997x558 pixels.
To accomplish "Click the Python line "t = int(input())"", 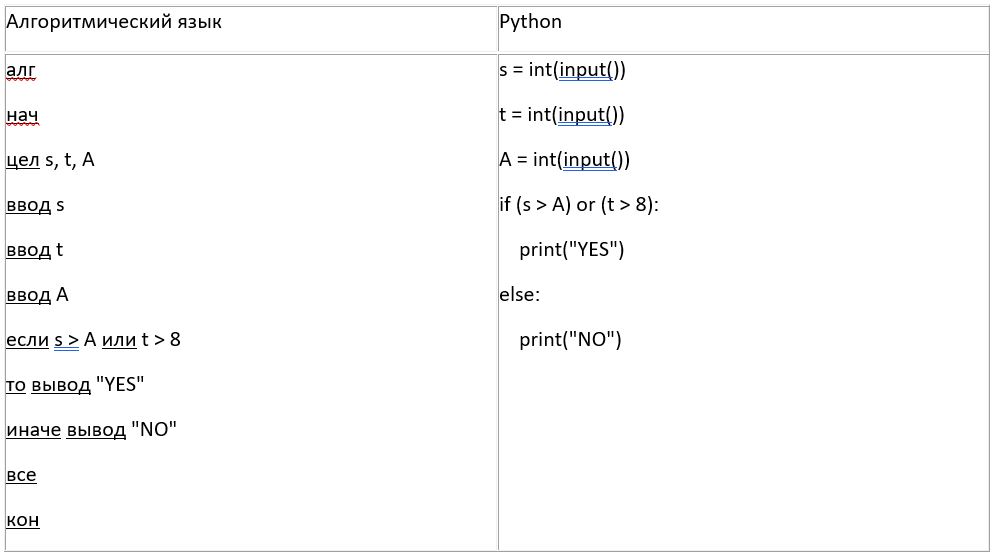I will (562, 115).
